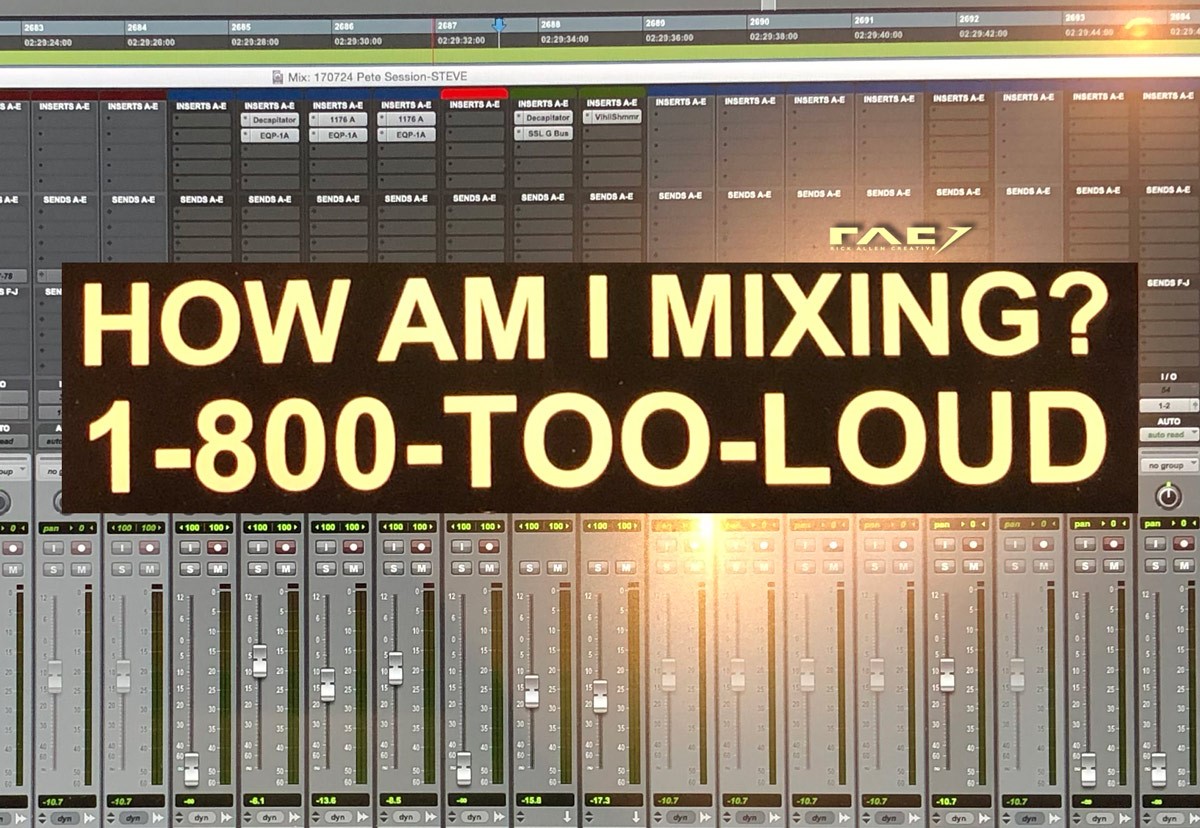Mute the aux strip showing -15.8 volume
Screen dimensions: 1200x828
point(557,567)
